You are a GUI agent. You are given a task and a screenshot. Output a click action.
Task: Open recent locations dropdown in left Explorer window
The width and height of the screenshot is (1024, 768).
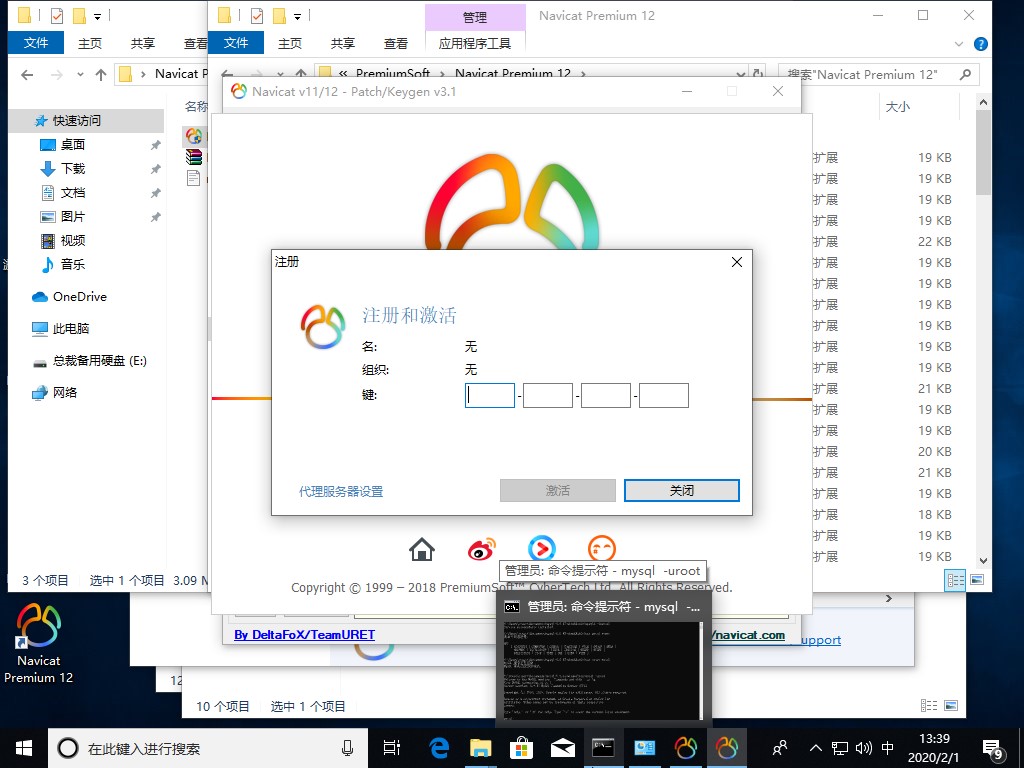tap(80, 74)
